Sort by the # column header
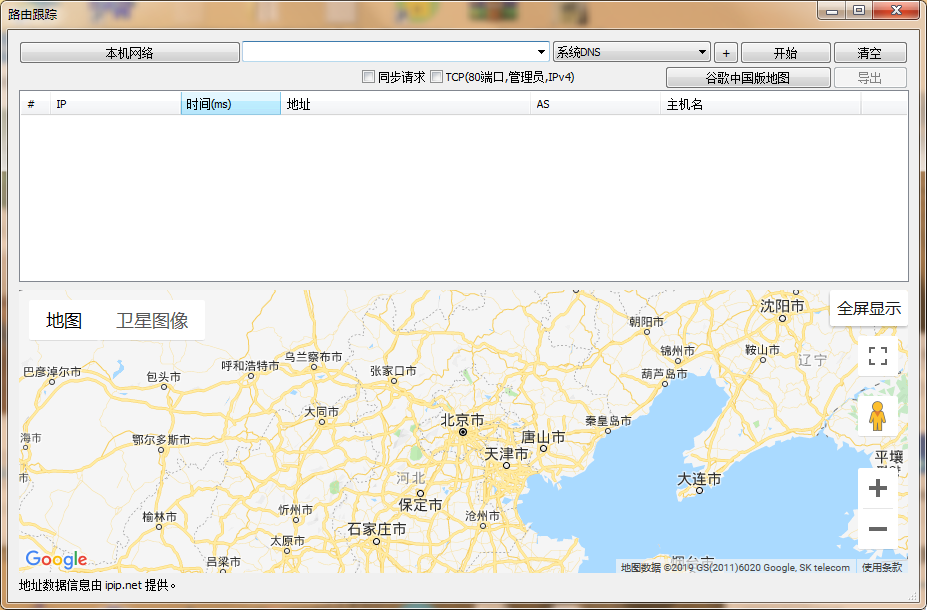Viewport: 927px width, 610px height. point(35,104)
